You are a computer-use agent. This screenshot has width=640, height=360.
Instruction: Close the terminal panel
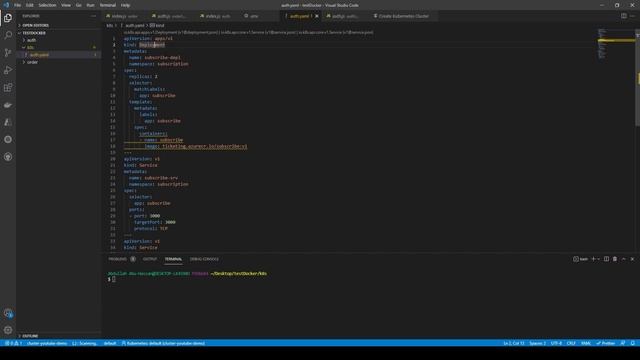click(632, 259)
